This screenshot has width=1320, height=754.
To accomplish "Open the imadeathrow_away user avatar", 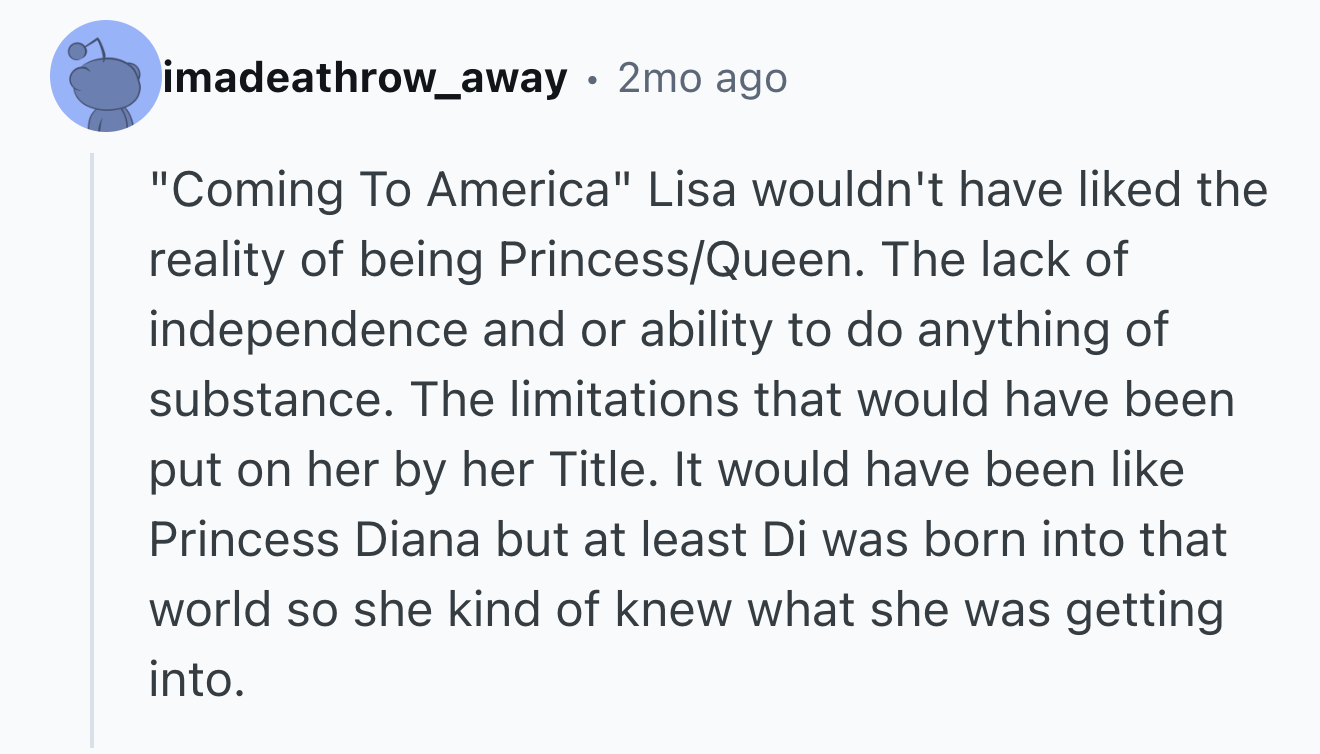I will tap(106, 76).
